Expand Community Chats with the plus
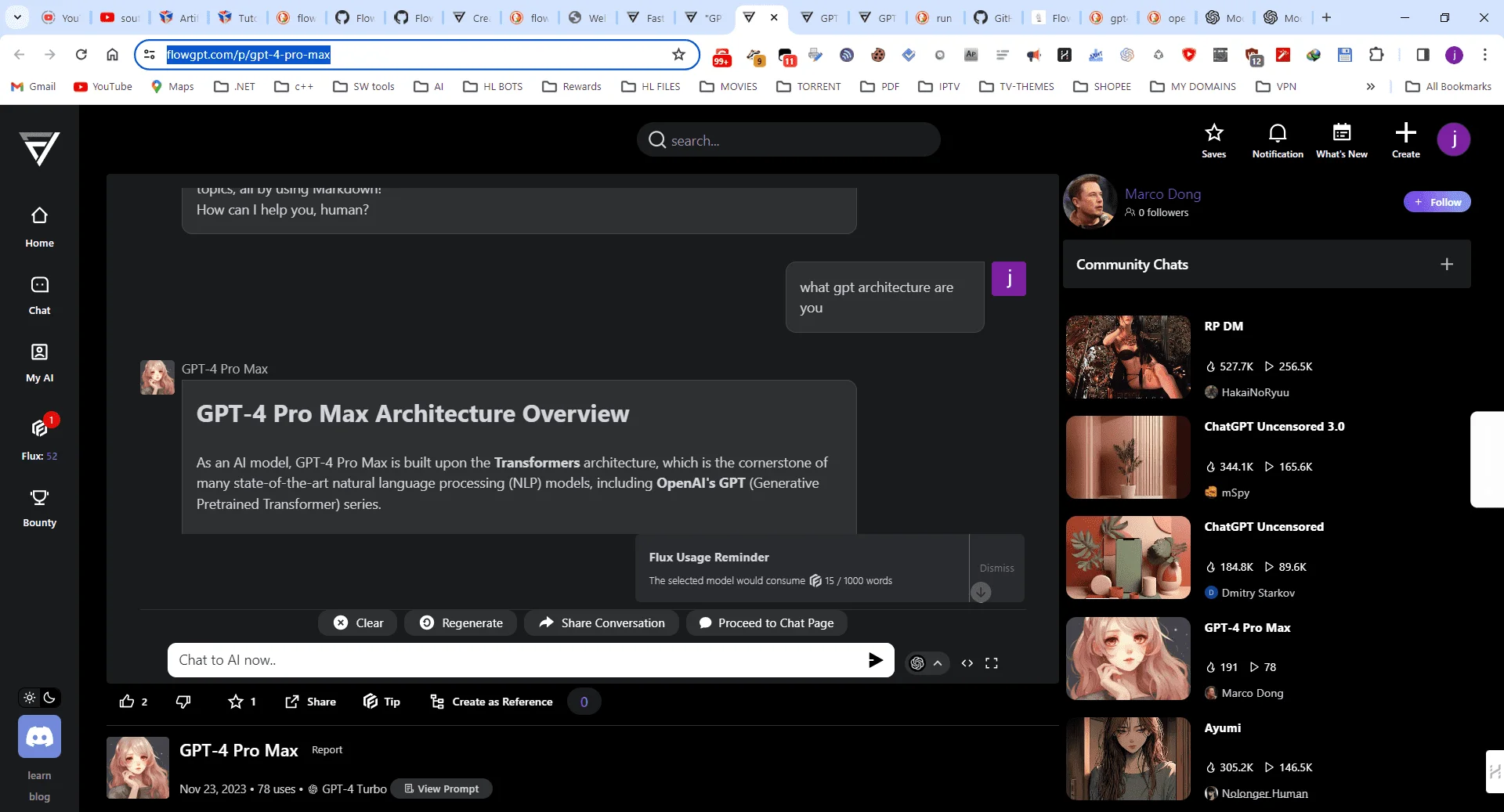This screenshot has width=1504, height=812. pos(1446,265)
